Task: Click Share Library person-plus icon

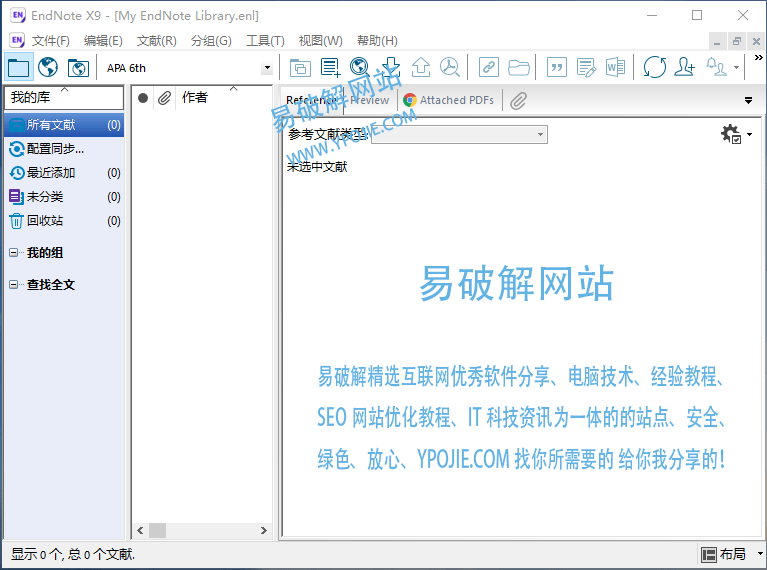Action: [684, 68]
